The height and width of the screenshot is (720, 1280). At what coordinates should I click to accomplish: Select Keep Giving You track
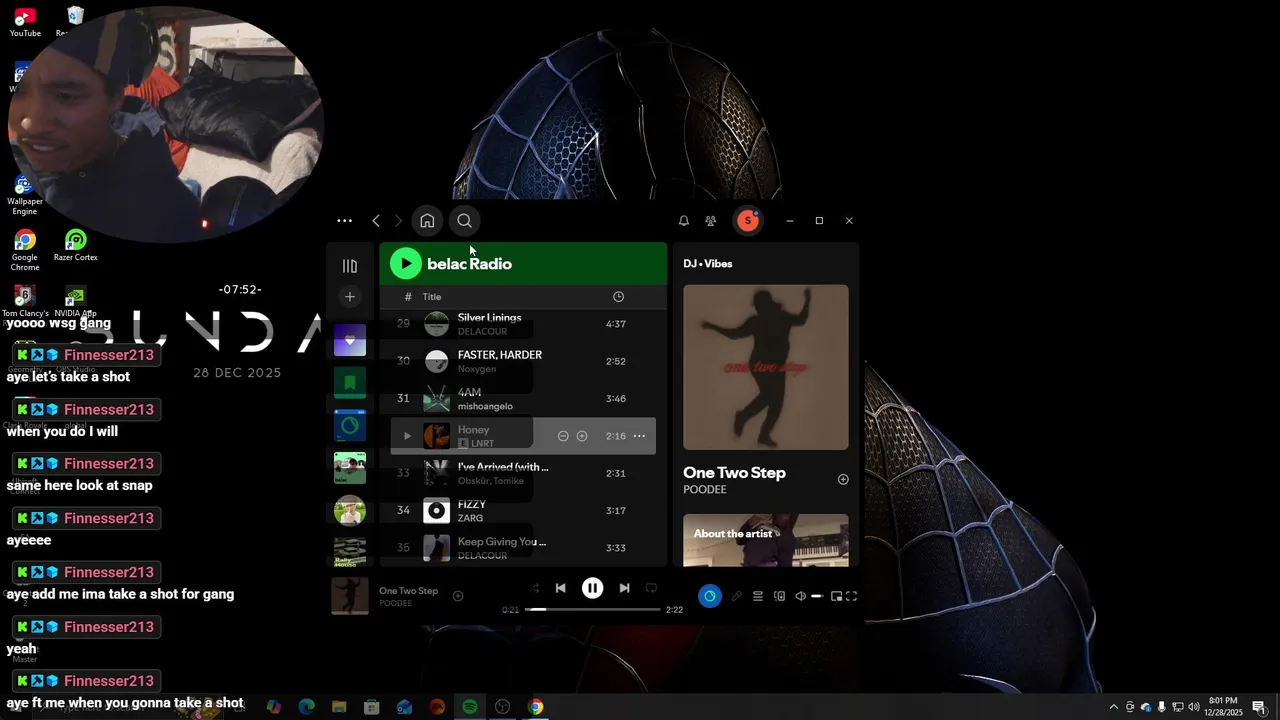tap(523, 548)
